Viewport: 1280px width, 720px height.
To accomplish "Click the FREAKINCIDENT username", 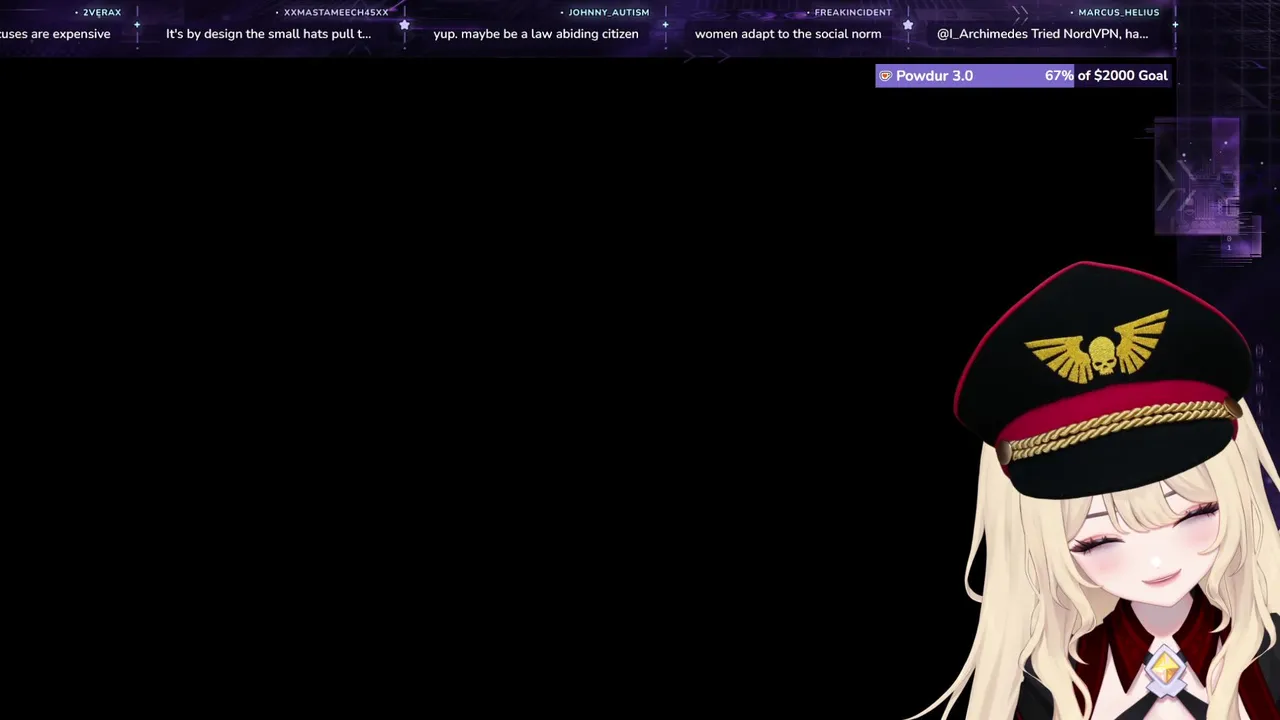I will (x=853, y=12).
